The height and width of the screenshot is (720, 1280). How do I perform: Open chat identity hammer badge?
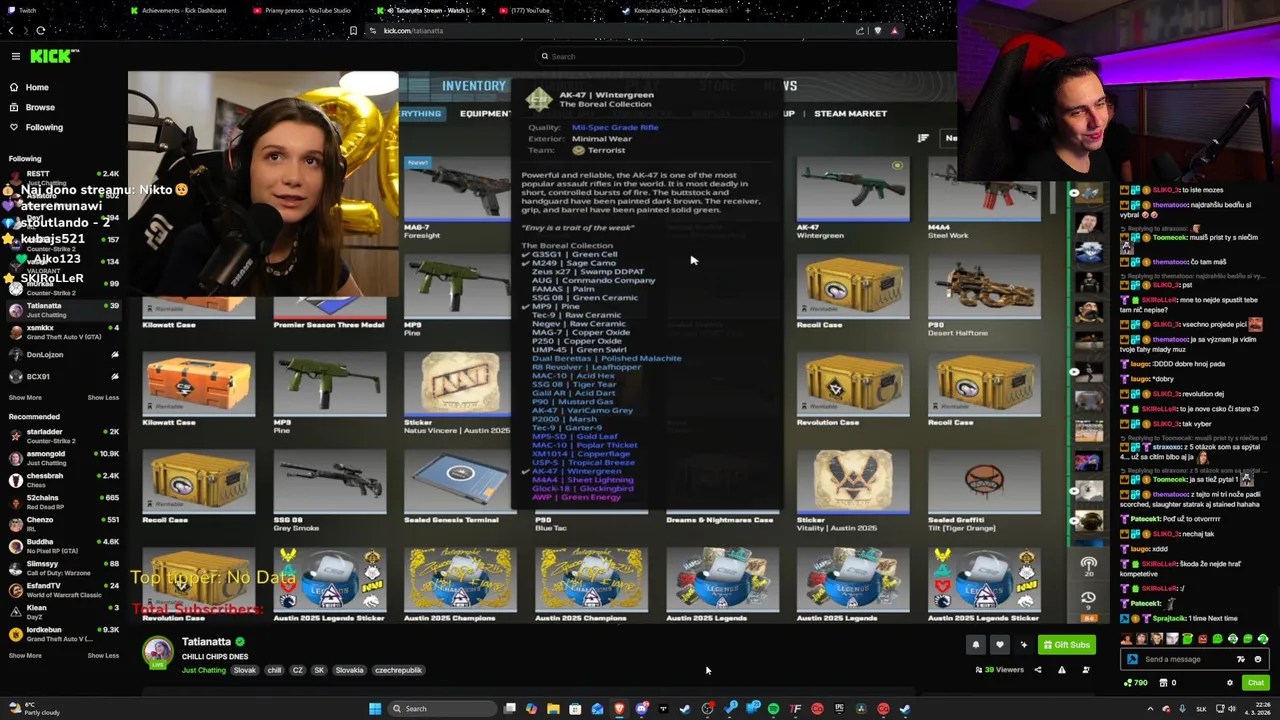pos(1132,659)
